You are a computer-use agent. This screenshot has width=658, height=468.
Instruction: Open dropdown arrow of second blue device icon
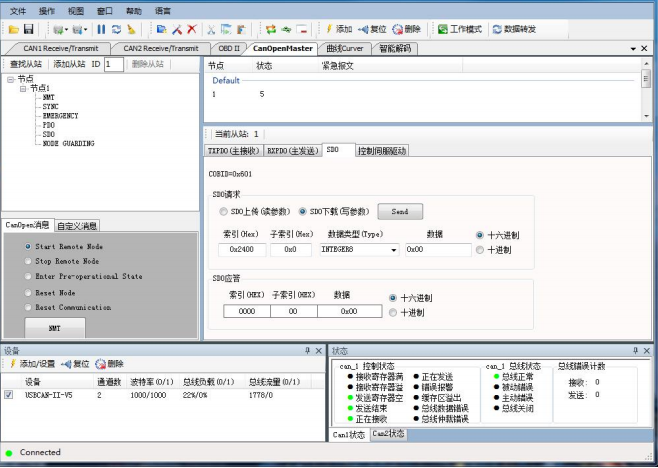click(85, 29)
